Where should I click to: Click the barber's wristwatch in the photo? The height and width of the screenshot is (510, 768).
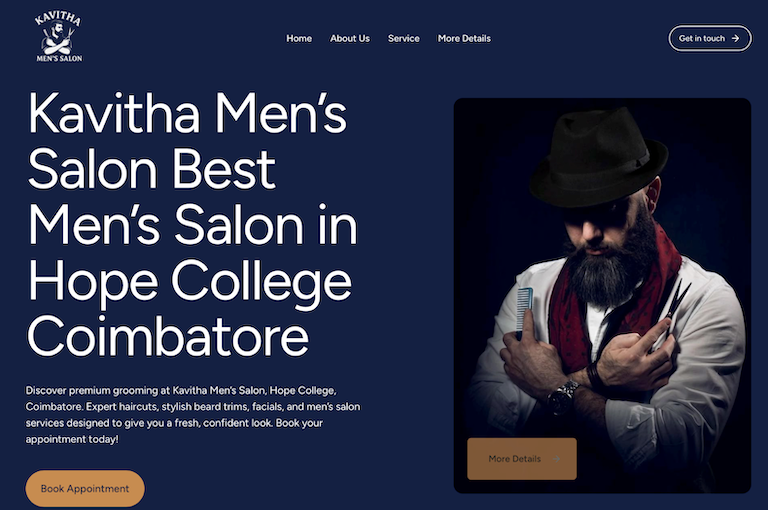tap(561, 396)
